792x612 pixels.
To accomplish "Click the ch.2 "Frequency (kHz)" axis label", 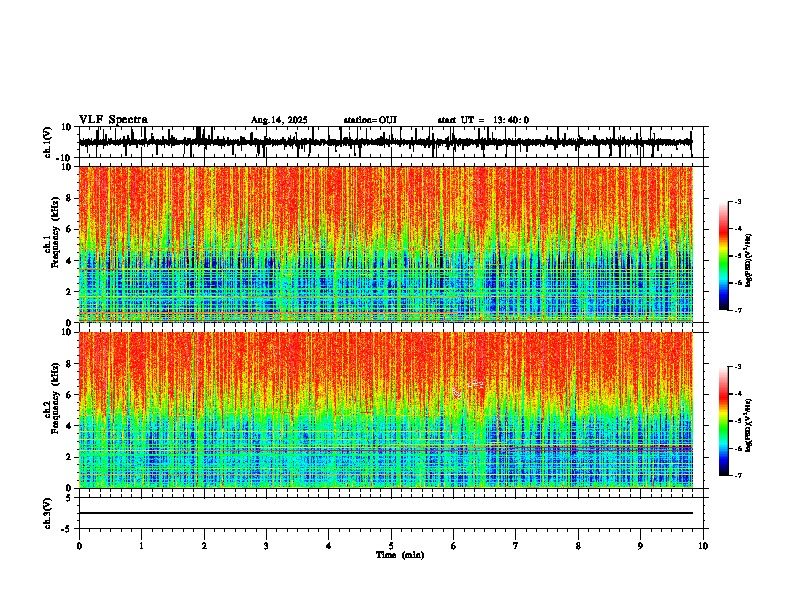I will pyautogui.click(x=55, y=398).
